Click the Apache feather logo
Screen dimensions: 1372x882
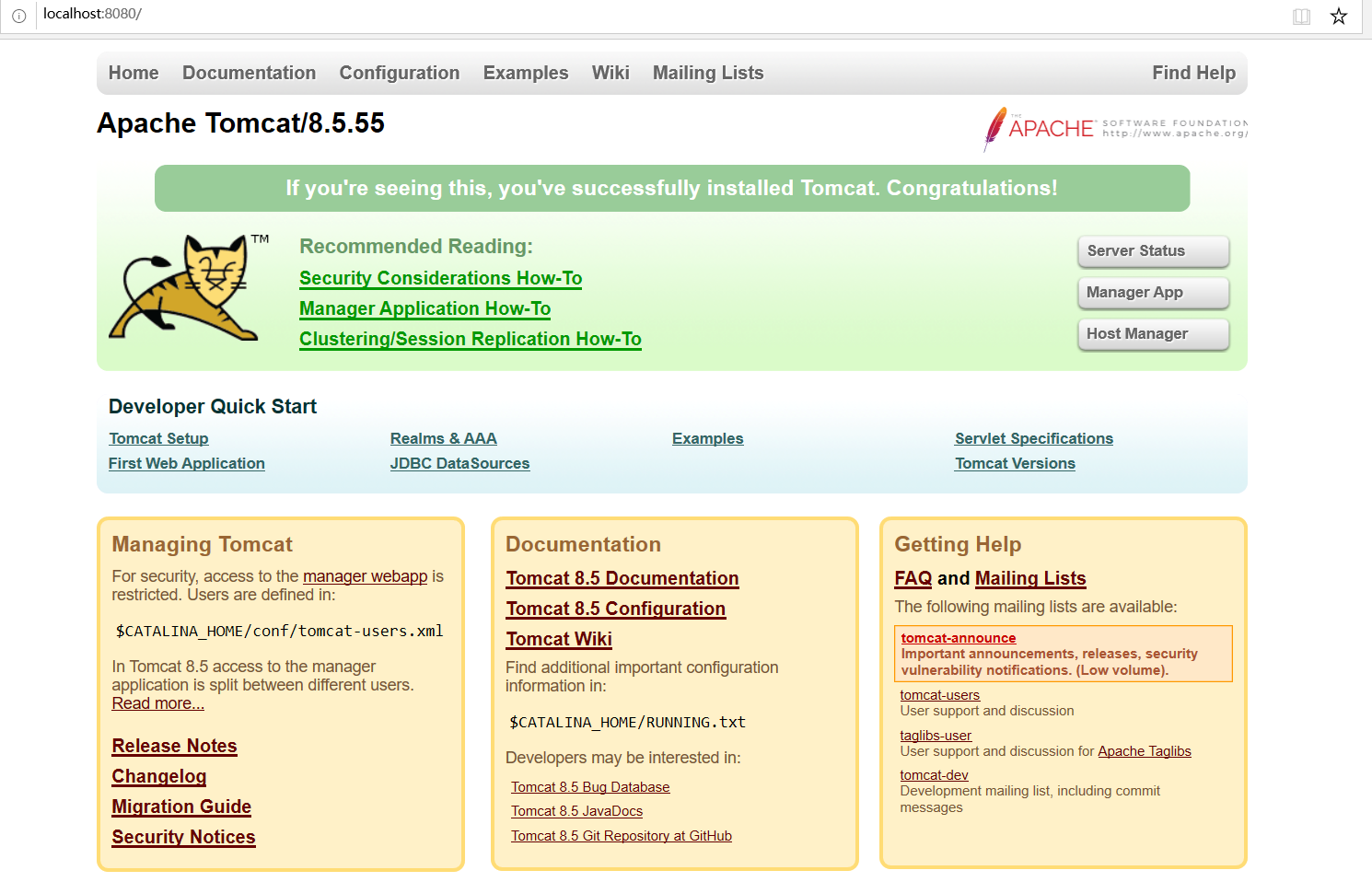click(1115, 129)
